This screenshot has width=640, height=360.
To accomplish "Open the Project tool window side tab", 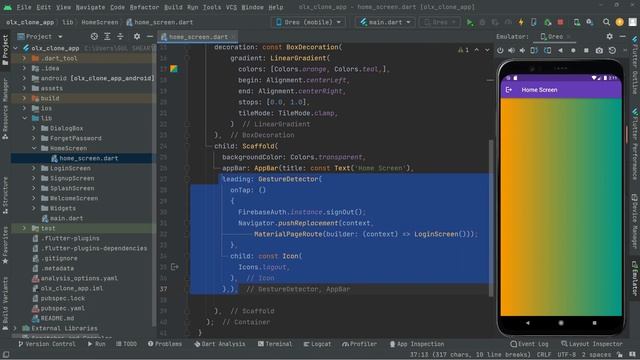I will pyautogui.click(x=5, y=50).
